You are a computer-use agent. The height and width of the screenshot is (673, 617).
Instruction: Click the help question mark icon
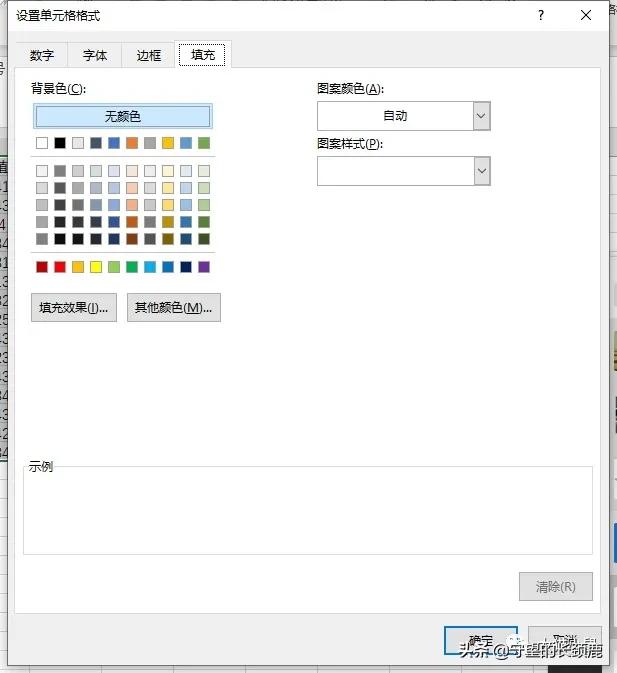[x=541, y=15]
